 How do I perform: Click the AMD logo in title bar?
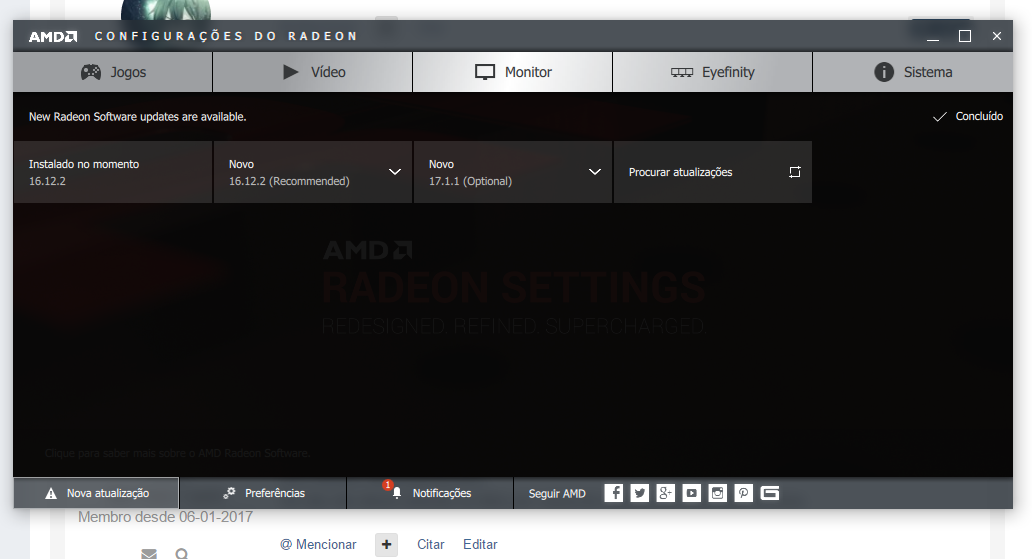pos(53,36)
